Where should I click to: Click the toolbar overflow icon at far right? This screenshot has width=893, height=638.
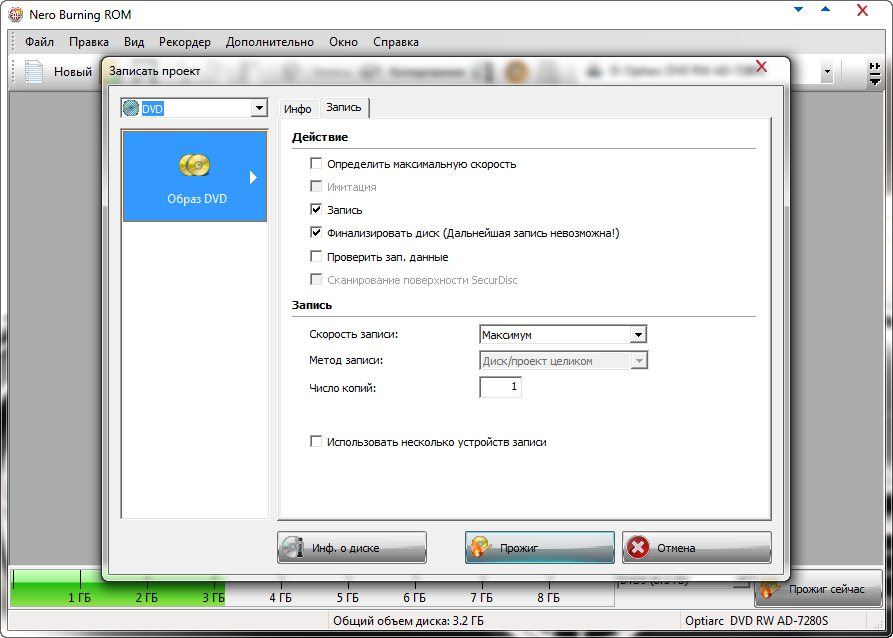point(876,72)
